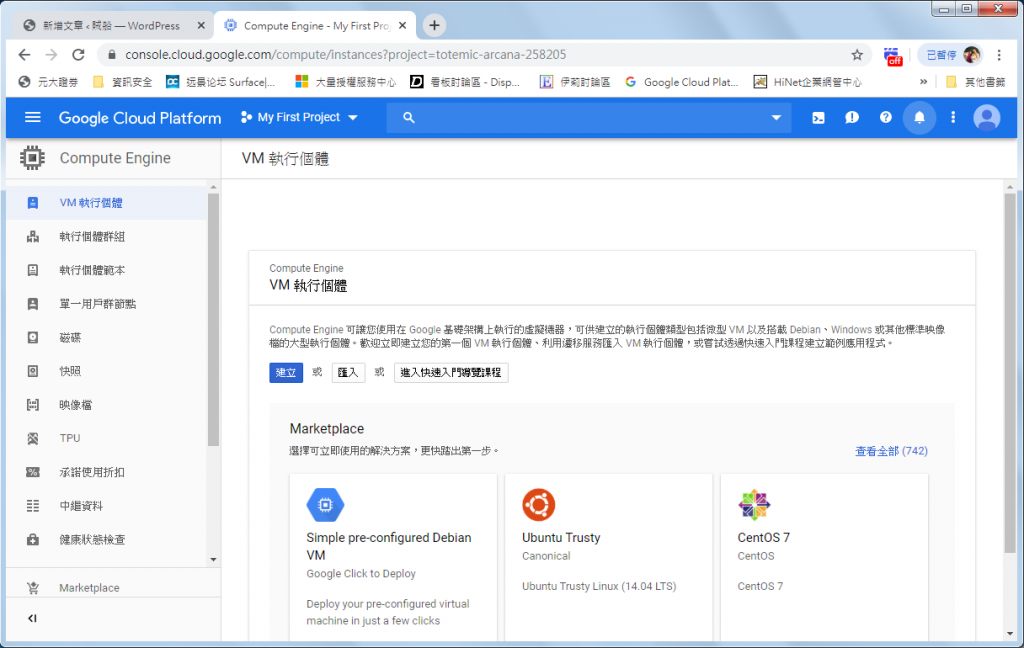Open 執行個體群組 in sidebar
This screenshot has width=1024, height=648.
coord(108,236)
